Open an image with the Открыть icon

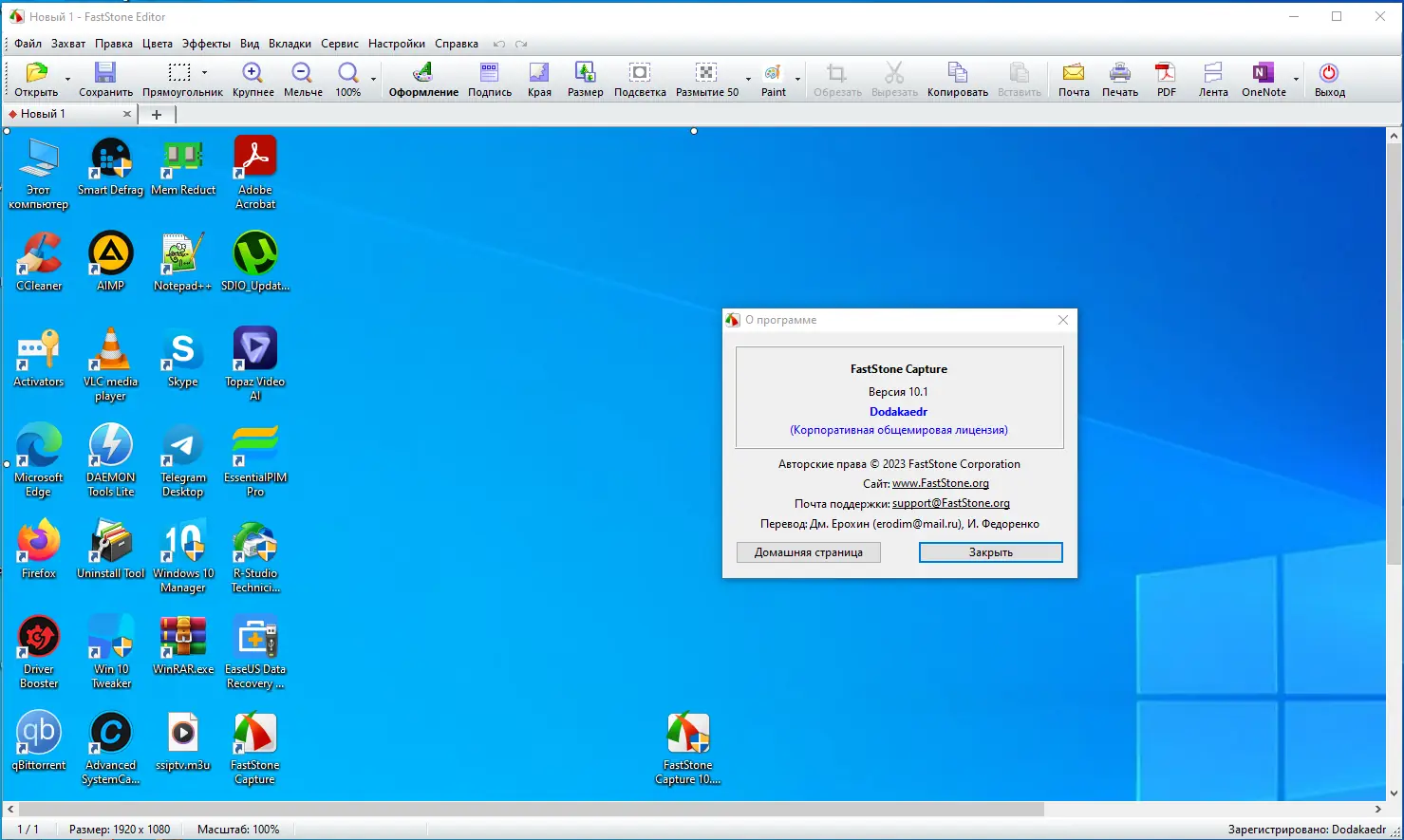click(36, 76)
